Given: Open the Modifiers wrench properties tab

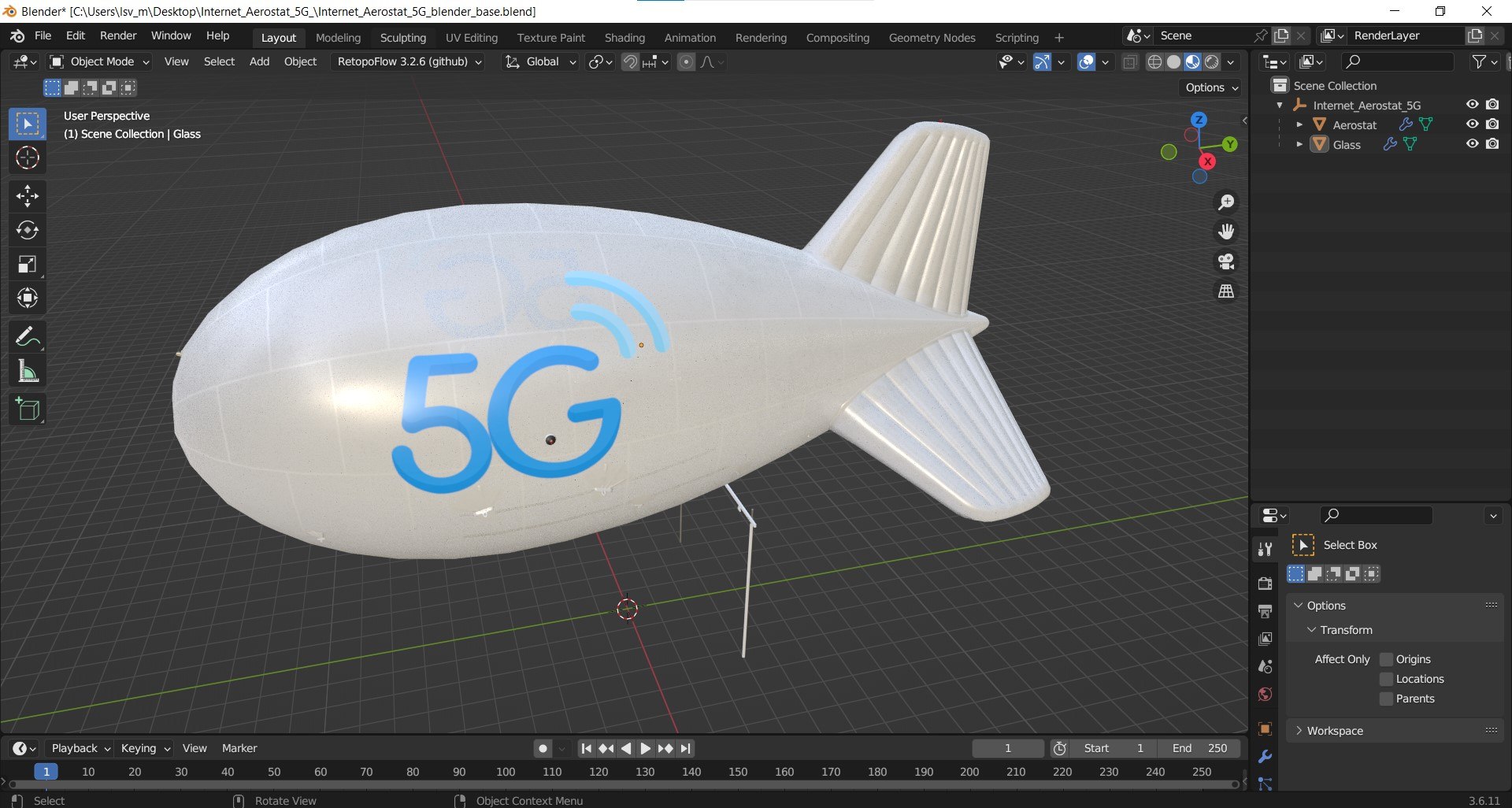Looking at the screenshot, I should pyautogui.click(x=1266, y=757).
